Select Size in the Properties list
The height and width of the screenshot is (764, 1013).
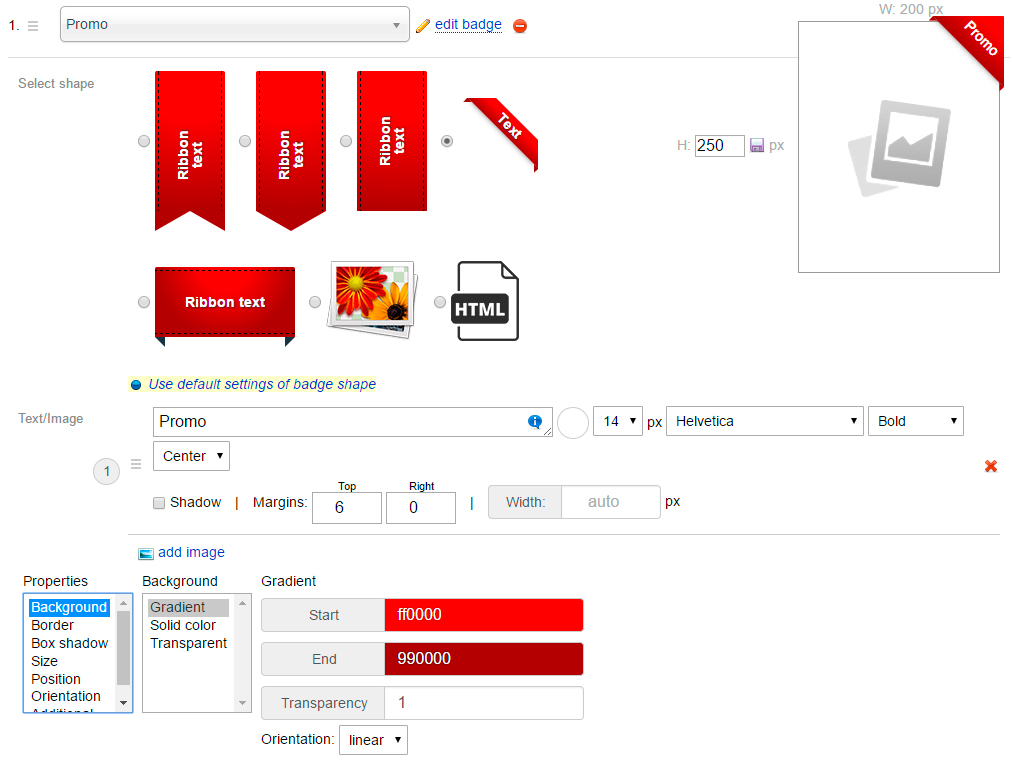pyautogui.click(x=45, y=661)
